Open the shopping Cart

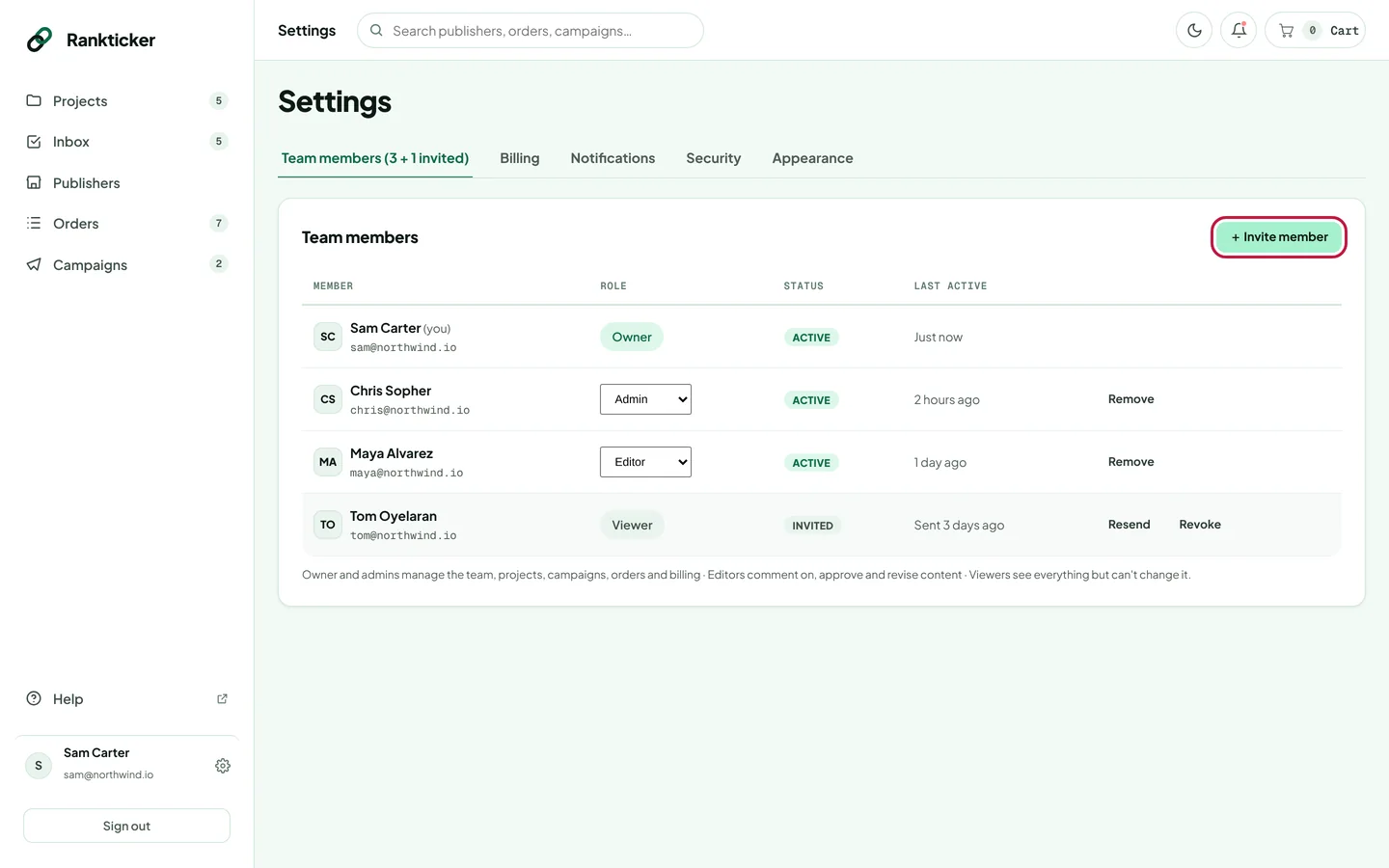[1315, 31]
